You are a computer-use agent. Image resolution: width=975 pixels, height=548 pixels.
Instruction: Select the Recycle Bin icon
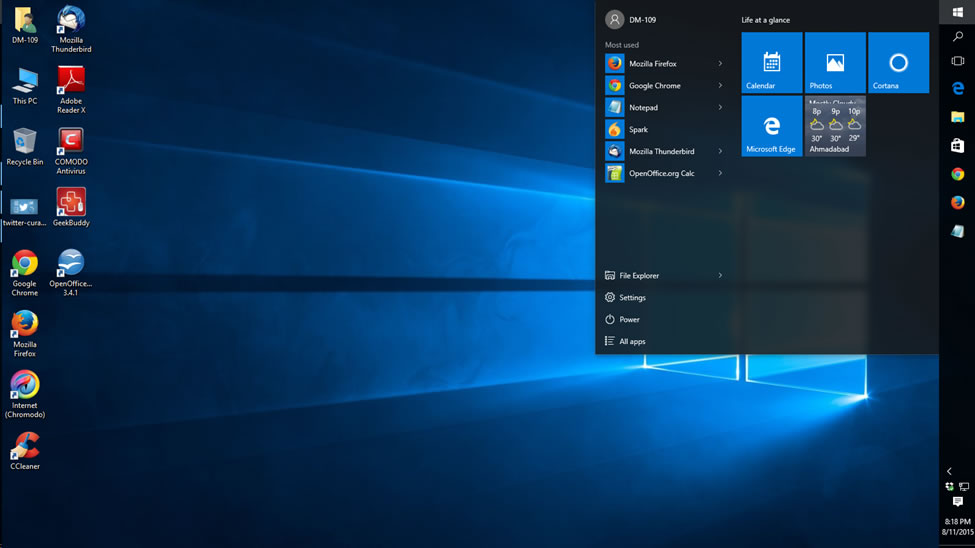pos(25,147)
